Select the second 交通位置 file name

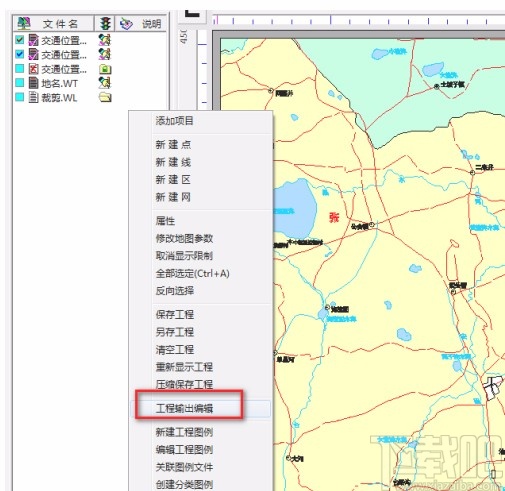pyautogui.click(x=64, y=55)
